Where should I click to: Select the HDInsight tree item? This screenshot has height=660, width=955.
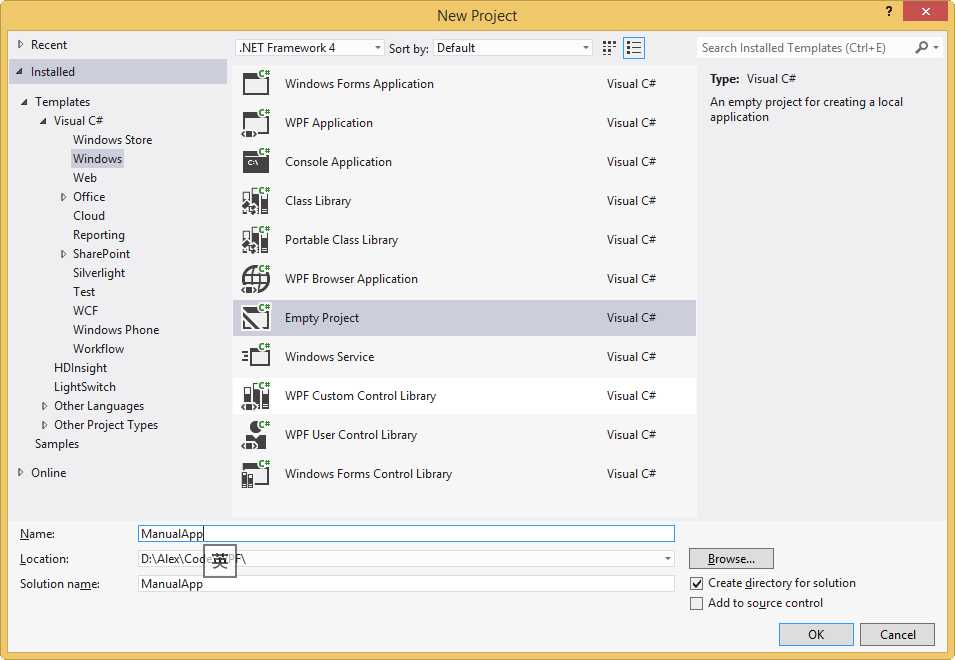[x=80, y=368]
